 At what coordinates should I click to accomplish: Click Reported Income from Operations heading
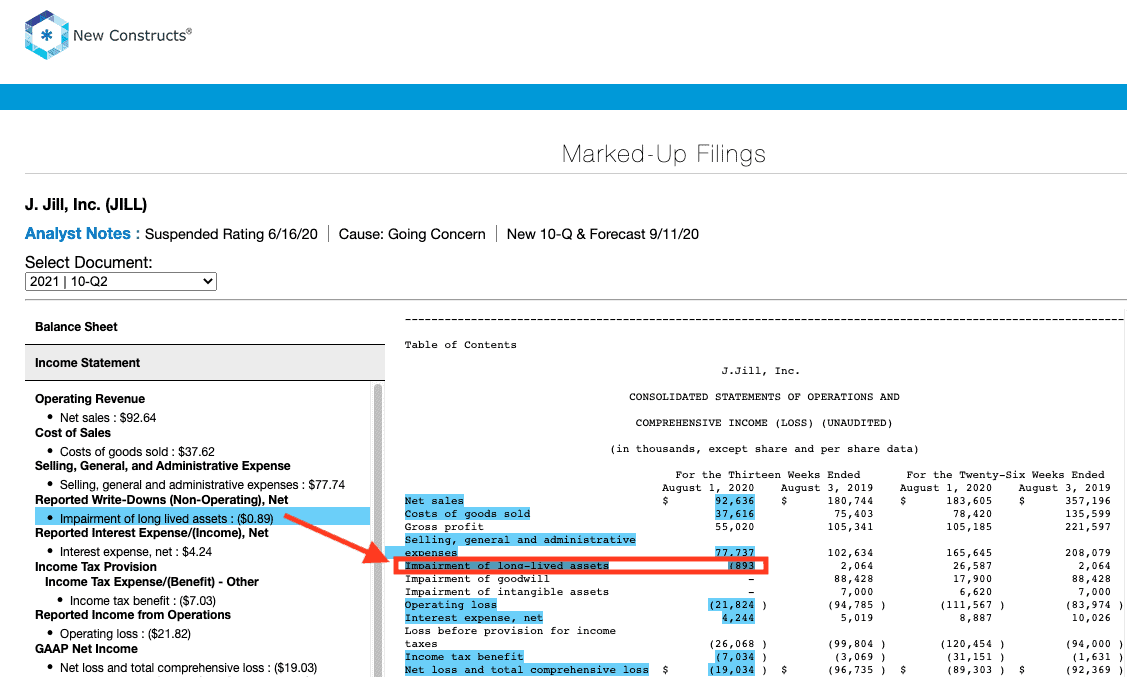133,614
